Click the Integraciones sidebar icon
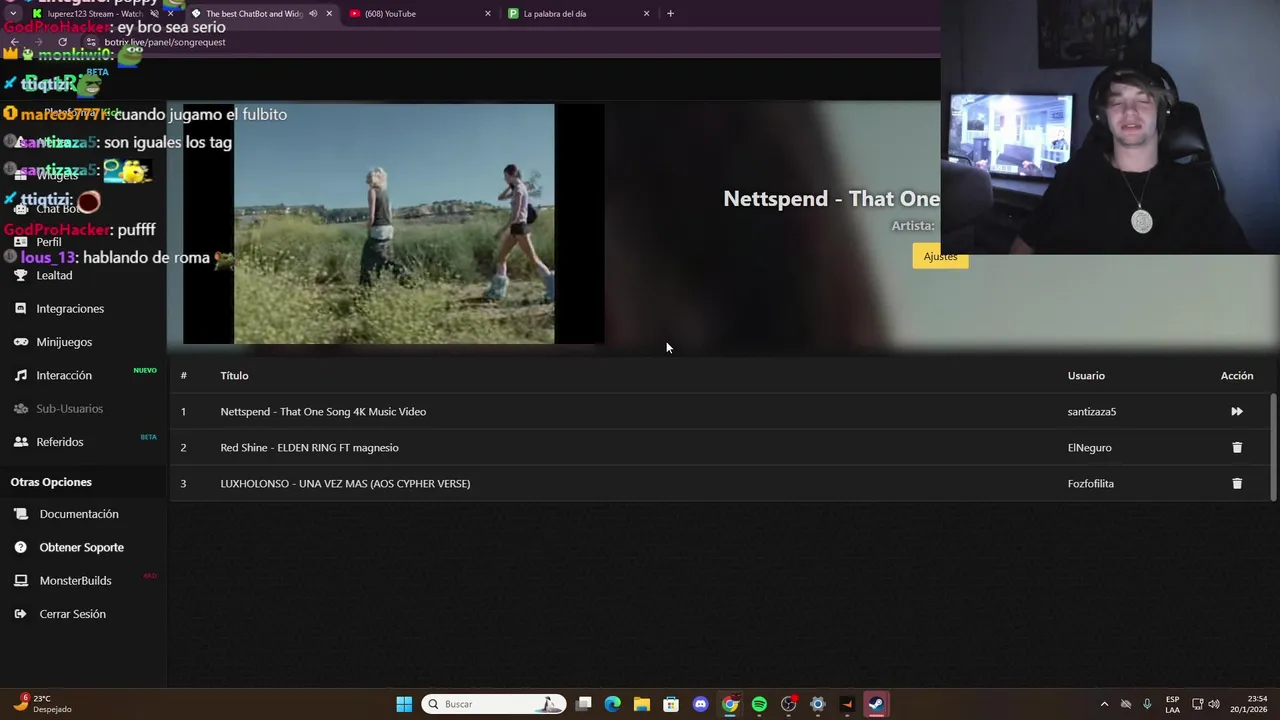This screenshot has width=1280, height=720. [x=20, y=308]
